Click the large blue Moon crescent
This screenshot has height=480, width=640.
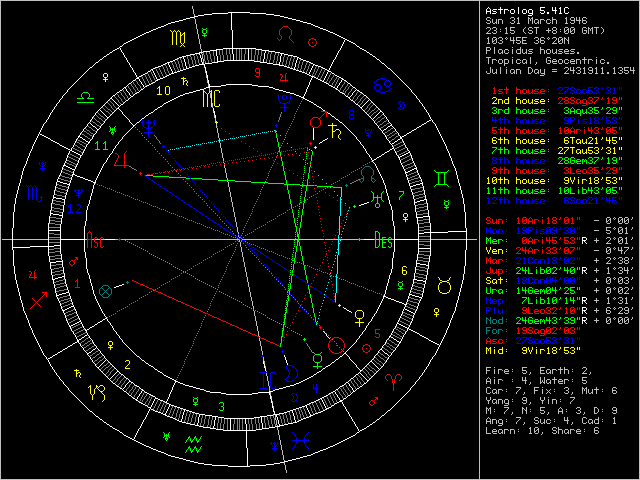coord(291,373)
